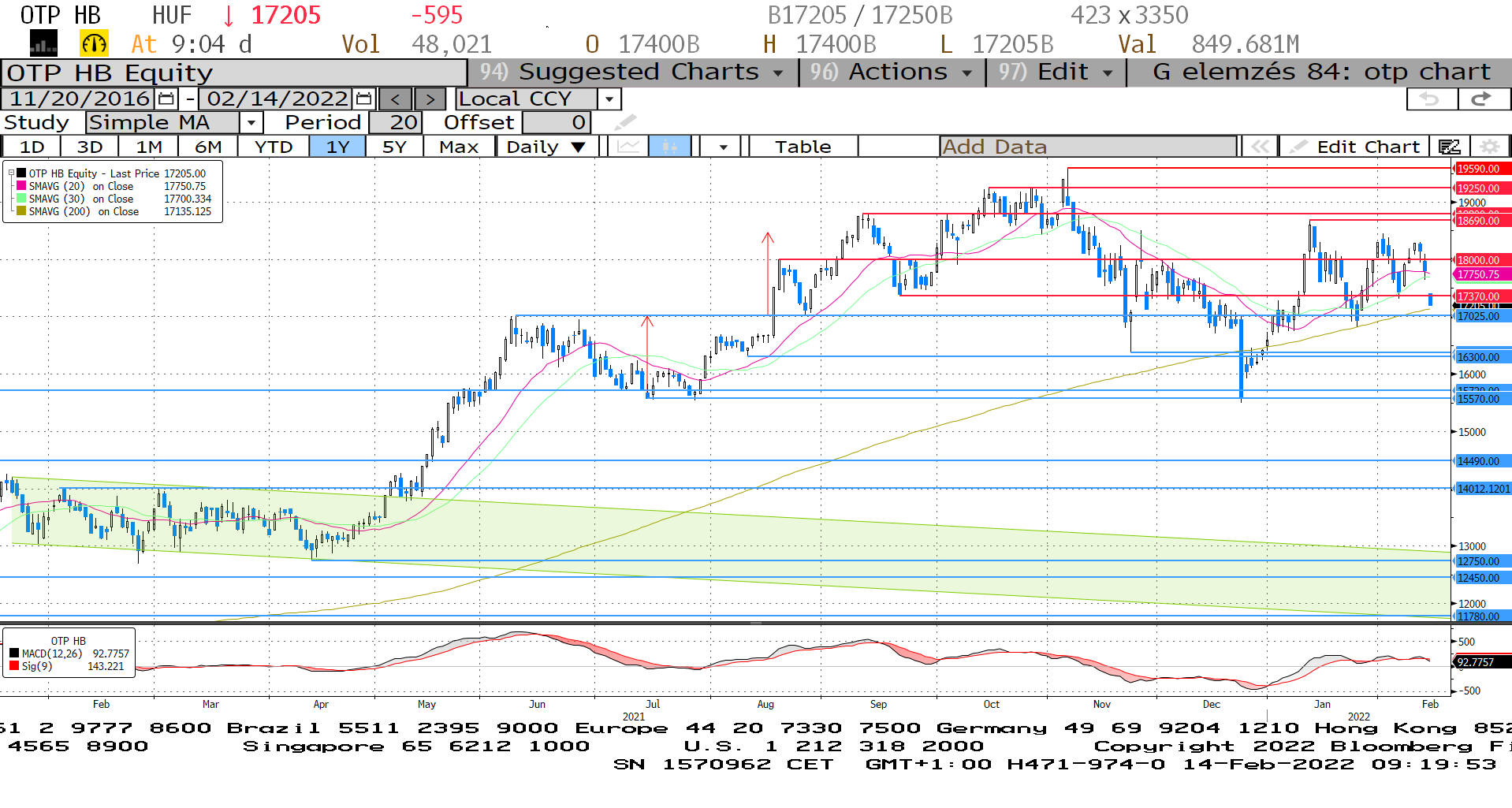Open the Daily periodicity dropdown
Viewport: 1512px width, 808px height.
tap(547, 147)
